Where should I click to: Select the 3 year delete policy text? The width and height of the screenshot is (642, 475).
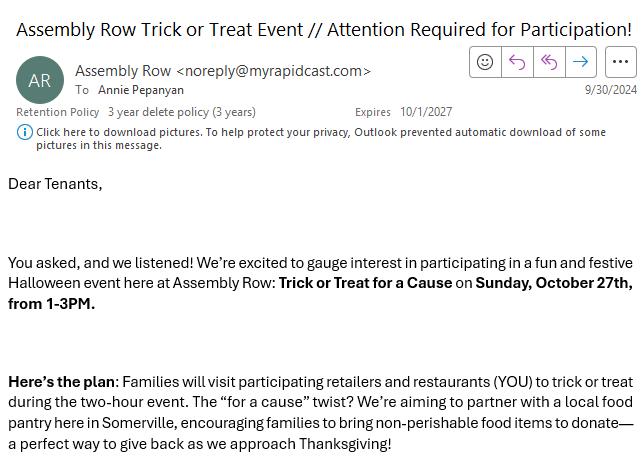click(x=181, y=112)
